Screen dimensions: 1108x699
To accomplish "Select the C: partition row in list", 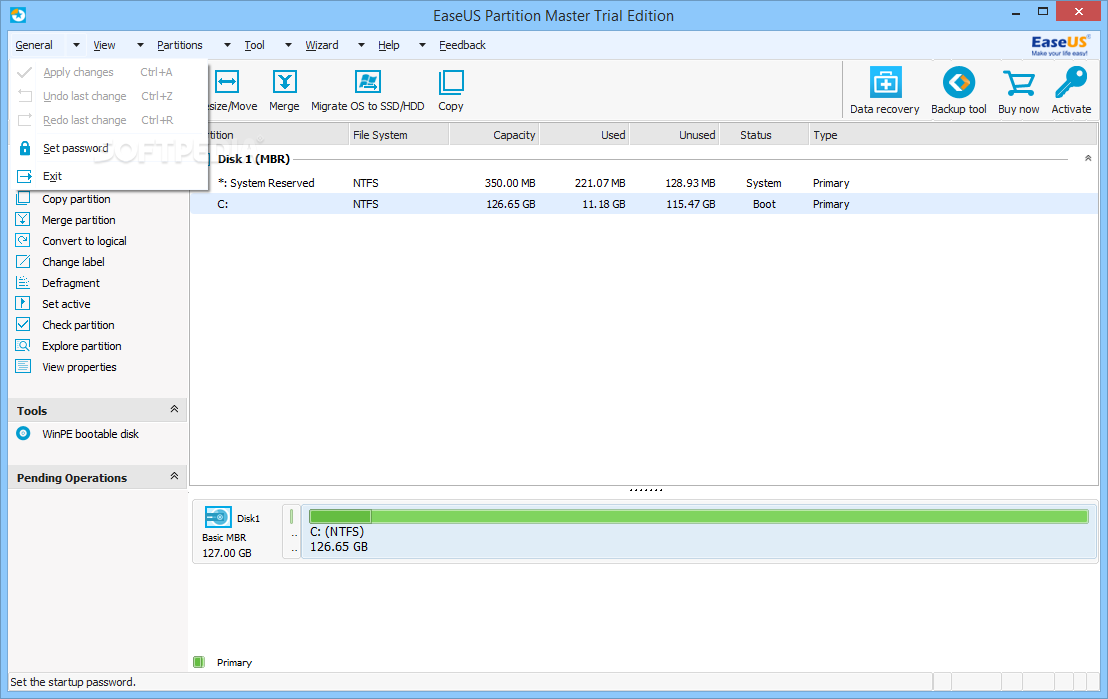I will pyautogui.click(x=644, y=204).
